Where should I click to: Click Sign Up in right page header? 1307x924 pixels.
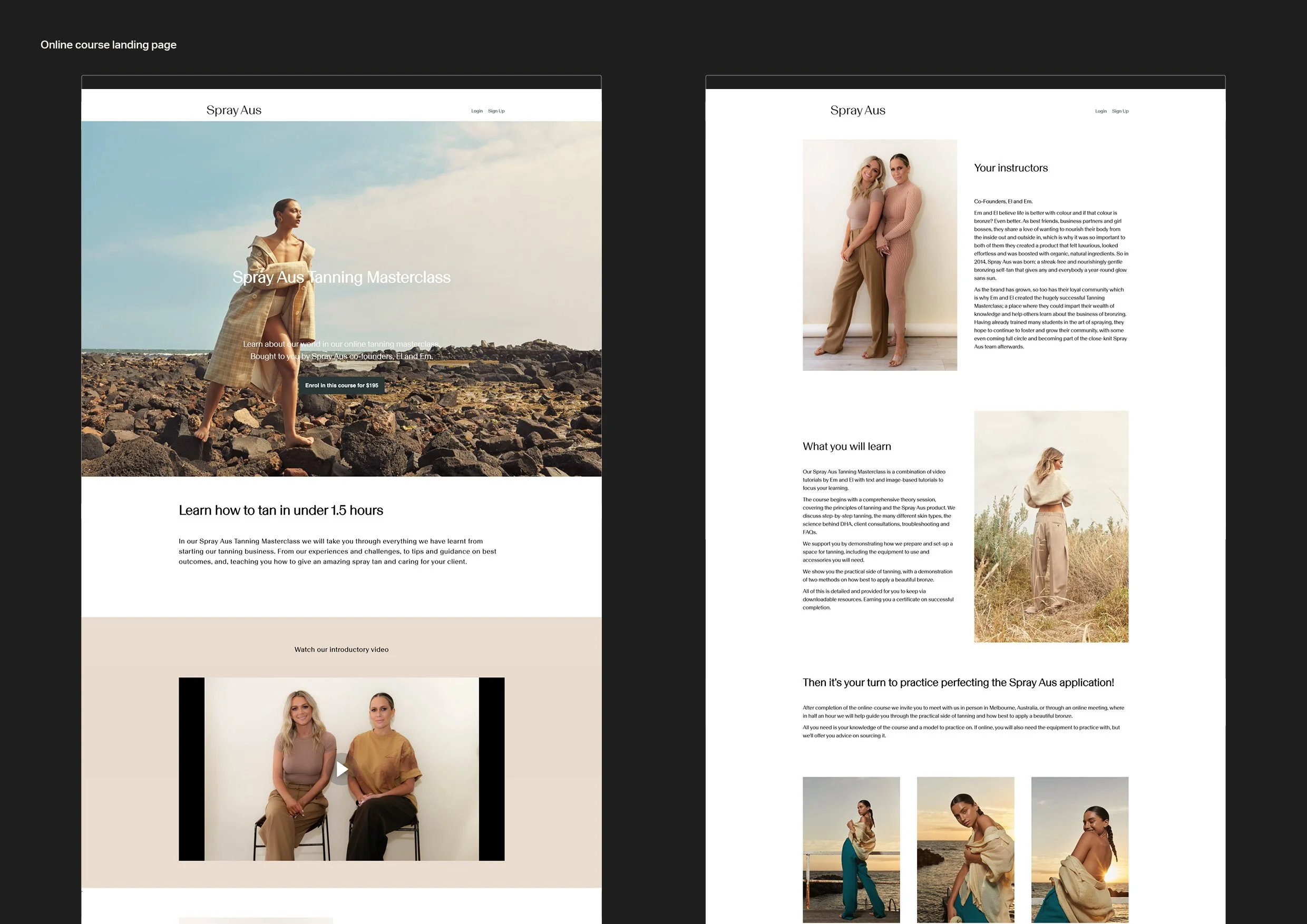1120,111
